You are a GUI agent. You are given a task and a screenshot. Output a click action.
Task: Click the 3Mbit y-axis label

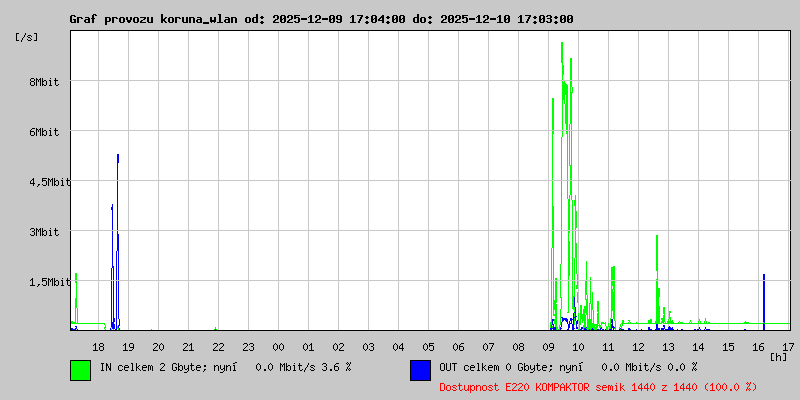pos(44,232)
